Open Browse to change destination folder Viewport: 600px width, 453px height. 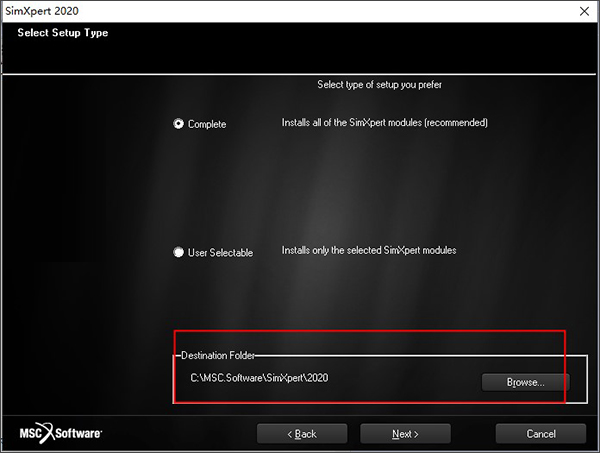coord(525,382)
